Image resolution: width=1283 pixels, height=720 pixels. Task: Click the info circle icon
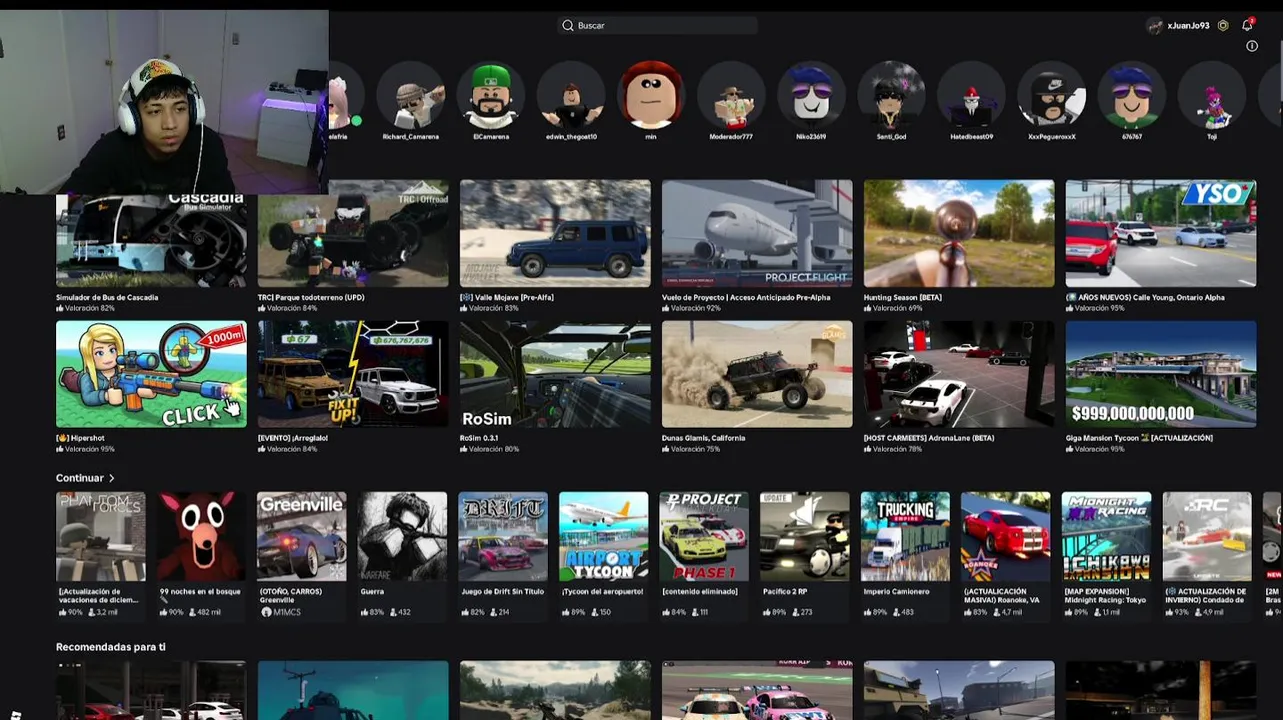click(x=1252, y=46)
